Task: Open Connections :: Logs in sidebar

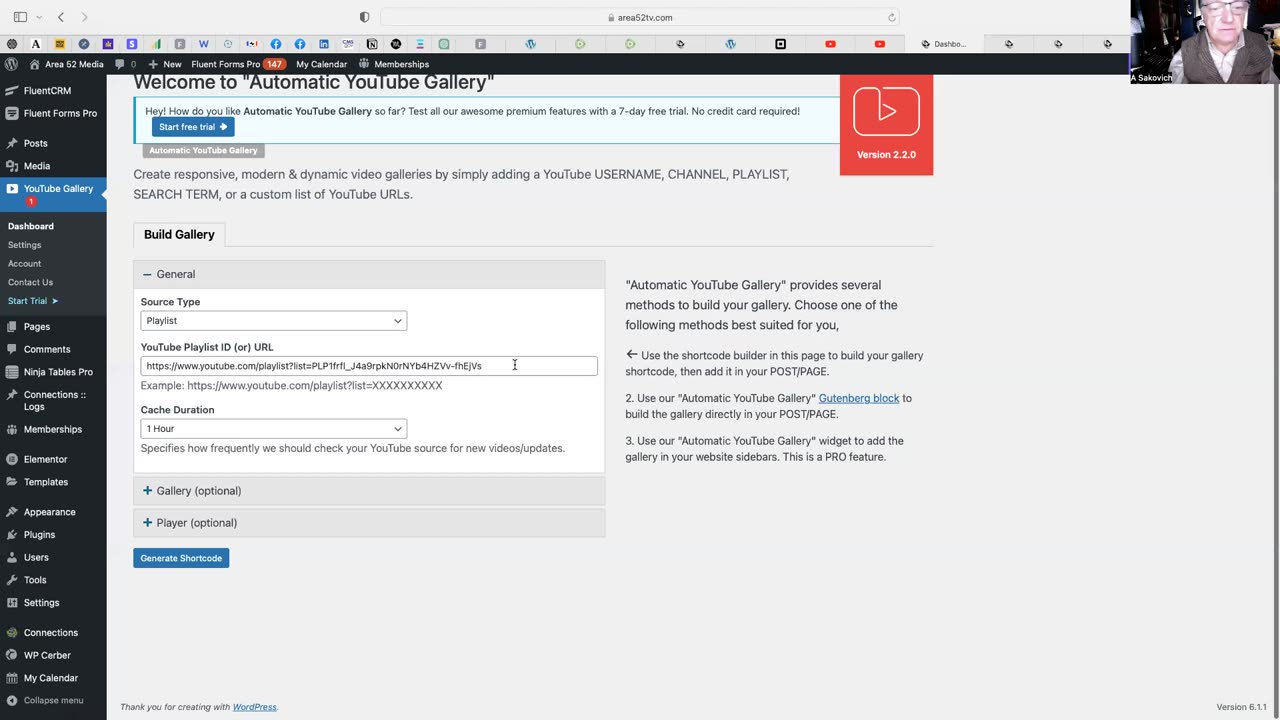Action: [53, 400]
